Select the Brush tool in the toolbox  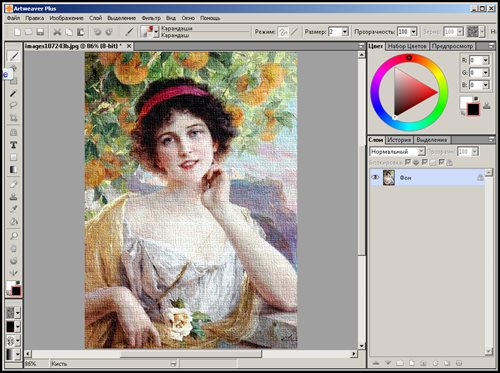click(x=13, y=56)
